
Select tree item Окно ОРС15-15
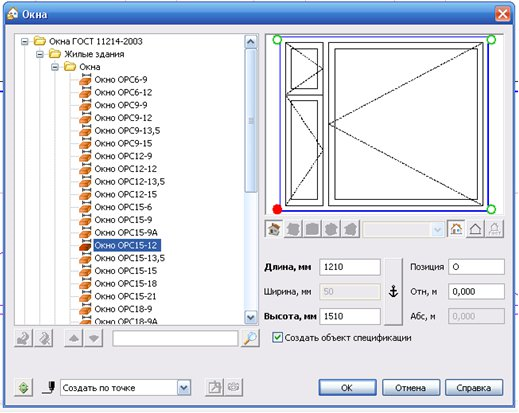(x=125, y=271)
